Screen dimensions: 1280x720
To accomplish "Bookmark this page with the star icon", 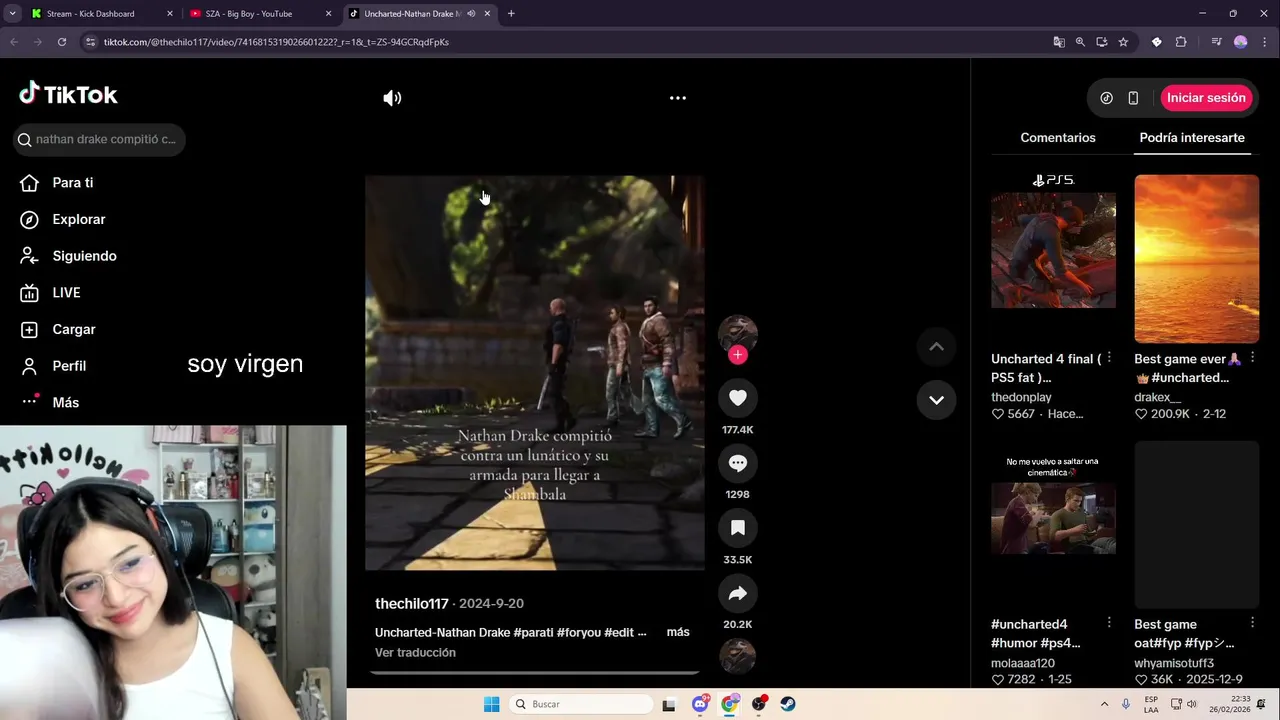I will click(x=1123, y=42).
